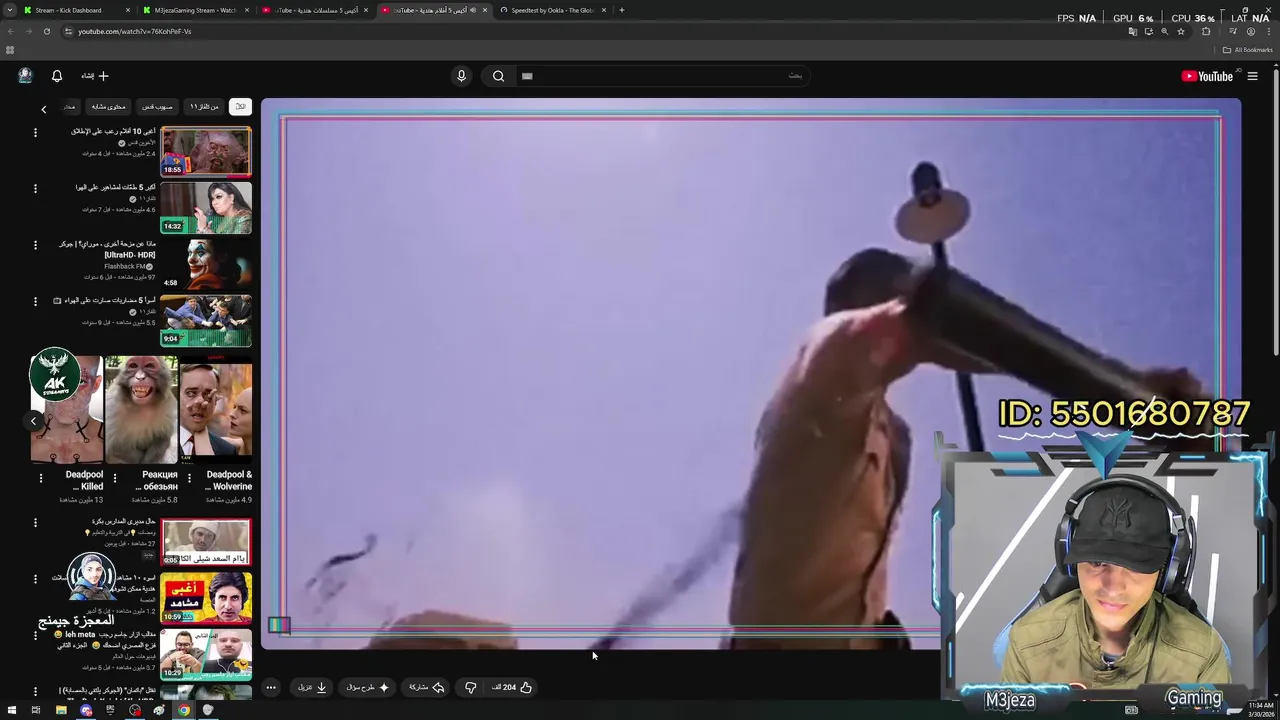Open the more actions three-dot button
Image resolution: width=1280 pixels, height=720 pixels.
pos(271,687)
